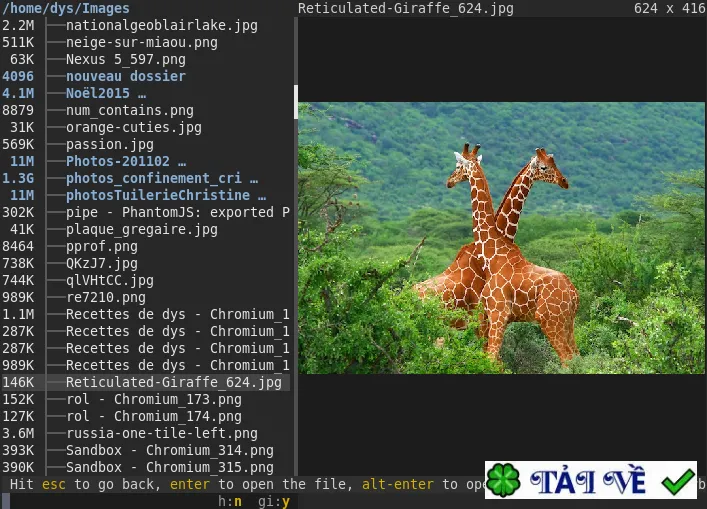
Task: Click the TẢI VỀ download banner
Action: pyautogui.click(x=591, y=480)
